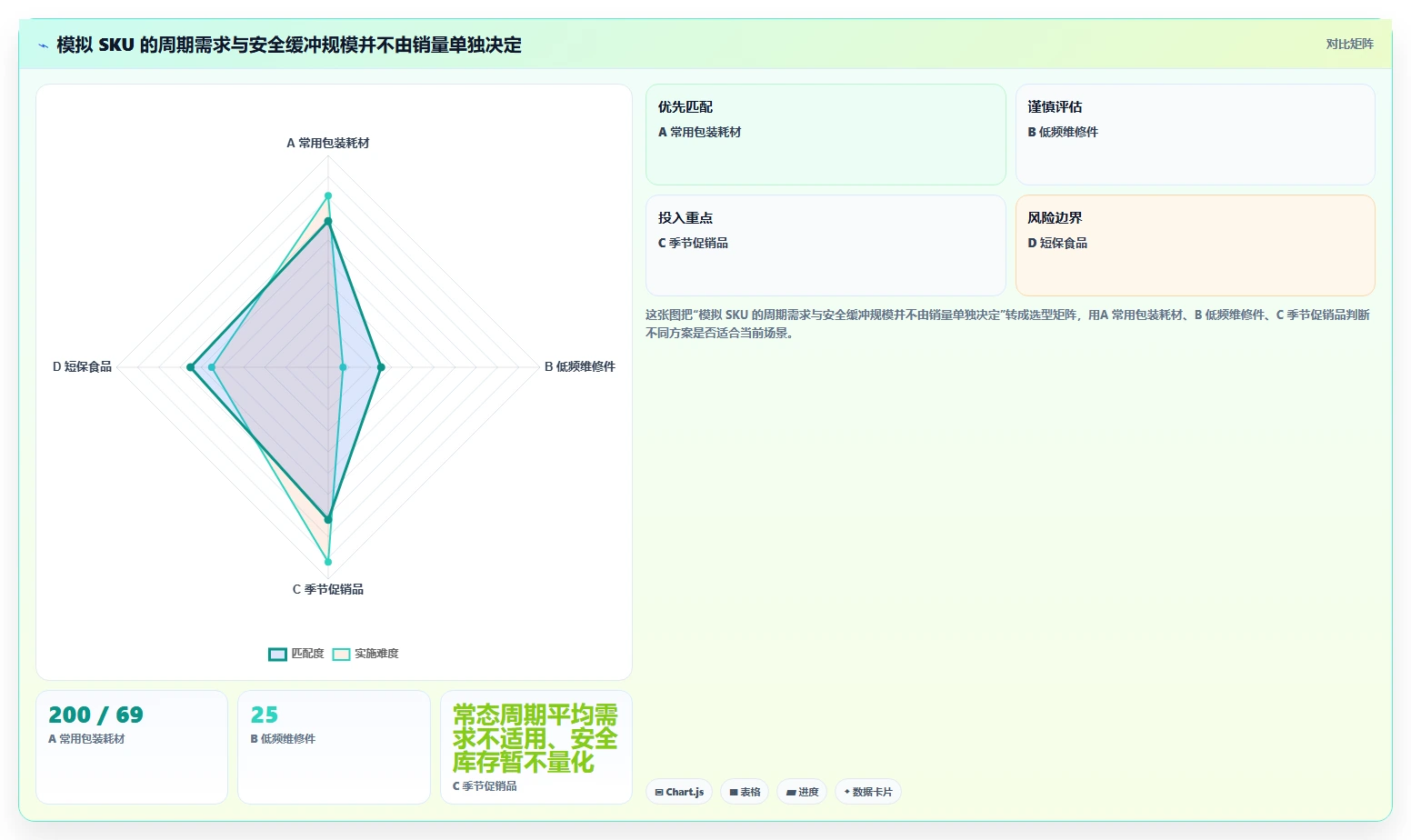This screenshot has height=840, width=1411.
Task: Select 实施难度 data point on axis A
Action: (328, 195)
